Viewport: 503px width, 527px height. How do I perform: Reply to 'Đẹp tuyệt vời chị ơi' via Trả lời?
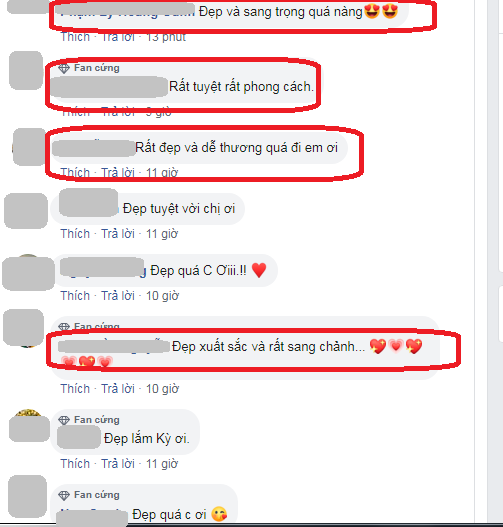[118, 234]
